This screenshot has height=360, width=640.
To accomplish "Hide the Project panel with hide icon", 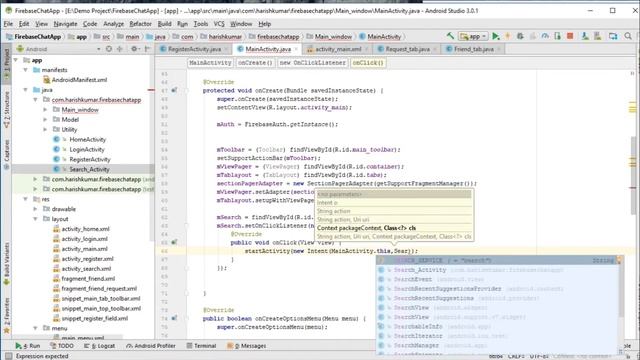I will coord(147,49).
